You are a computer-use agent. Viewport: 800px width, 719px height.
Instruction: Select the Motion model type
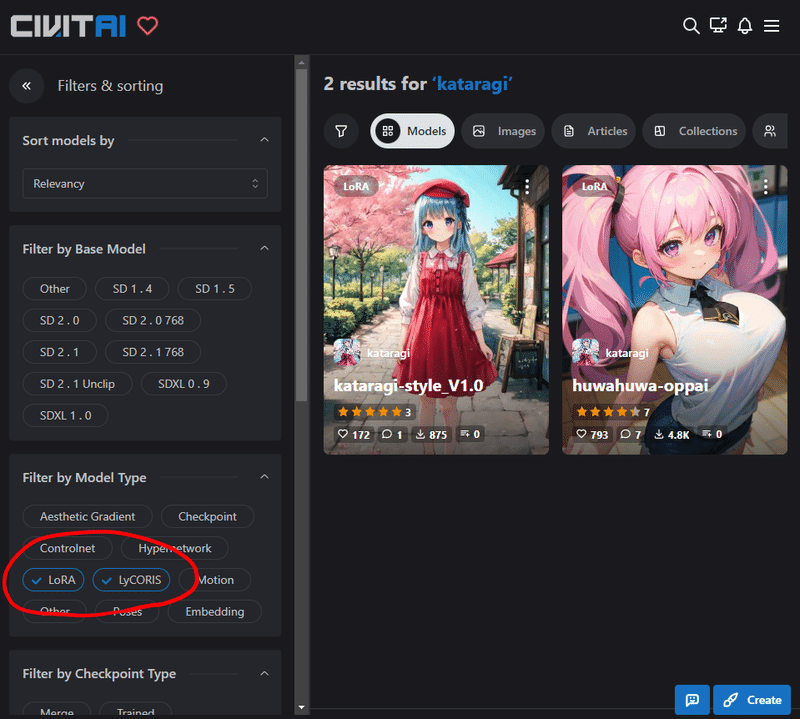click(215, 580)
